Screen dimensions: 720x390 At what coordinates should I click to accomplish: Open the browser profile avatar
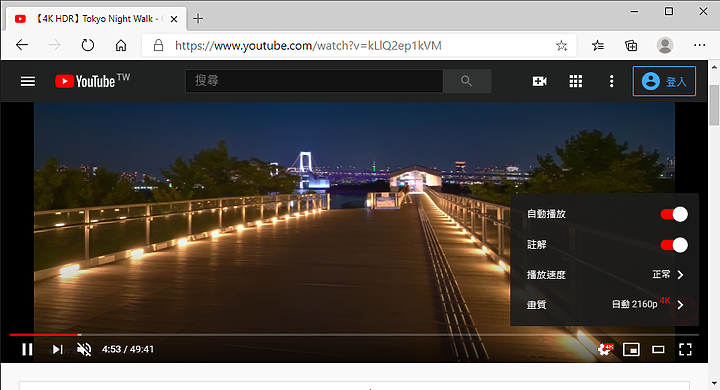[665, 45]
